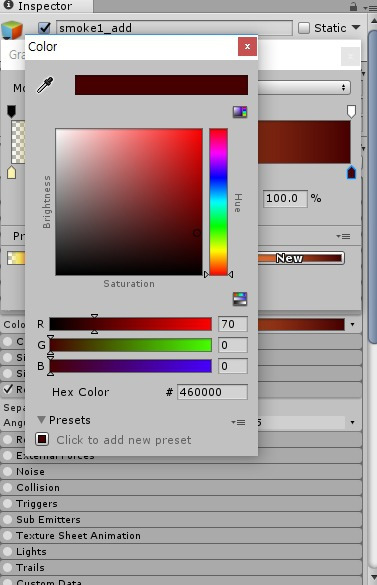This screenshot has height=585, width=377.
Task: Click the G channel slider
Action: (x=131, y=345)
